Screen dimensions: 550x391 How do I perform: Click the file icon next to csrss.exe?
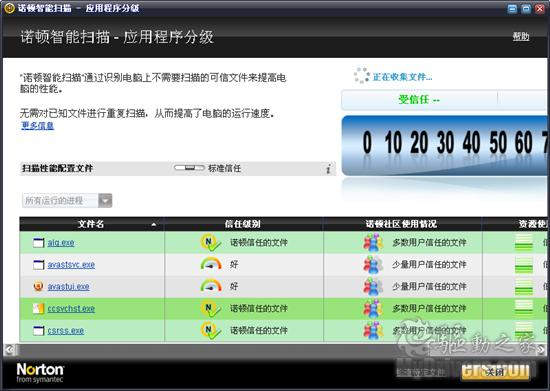[39, 330]
